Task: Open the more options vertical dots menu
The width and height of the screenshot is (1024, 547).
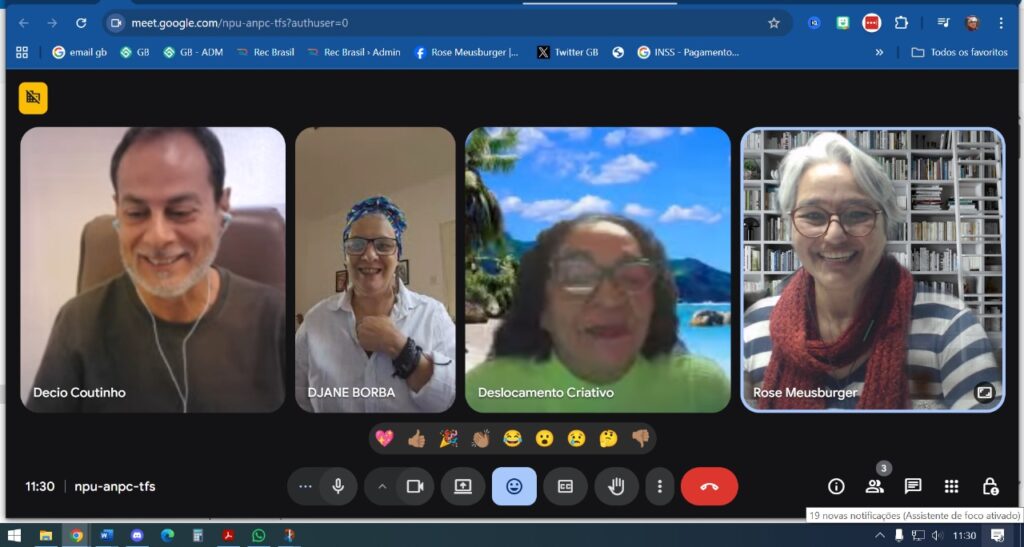Action: 660,486
